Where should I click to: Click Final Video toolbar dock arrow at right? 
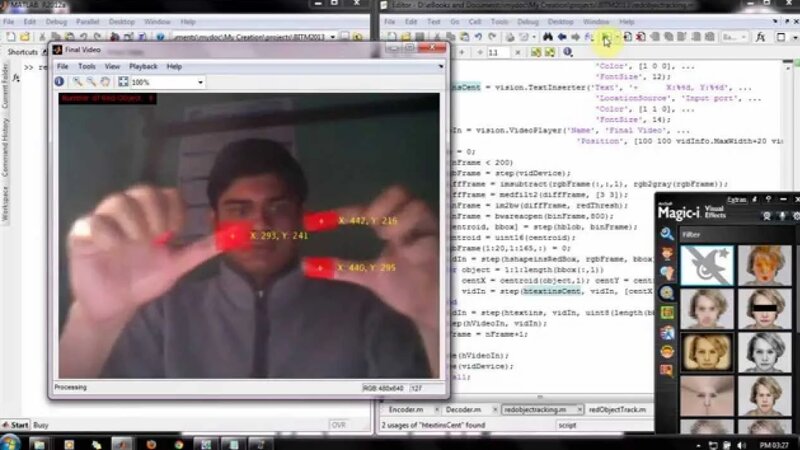click(x=441, y=66)
